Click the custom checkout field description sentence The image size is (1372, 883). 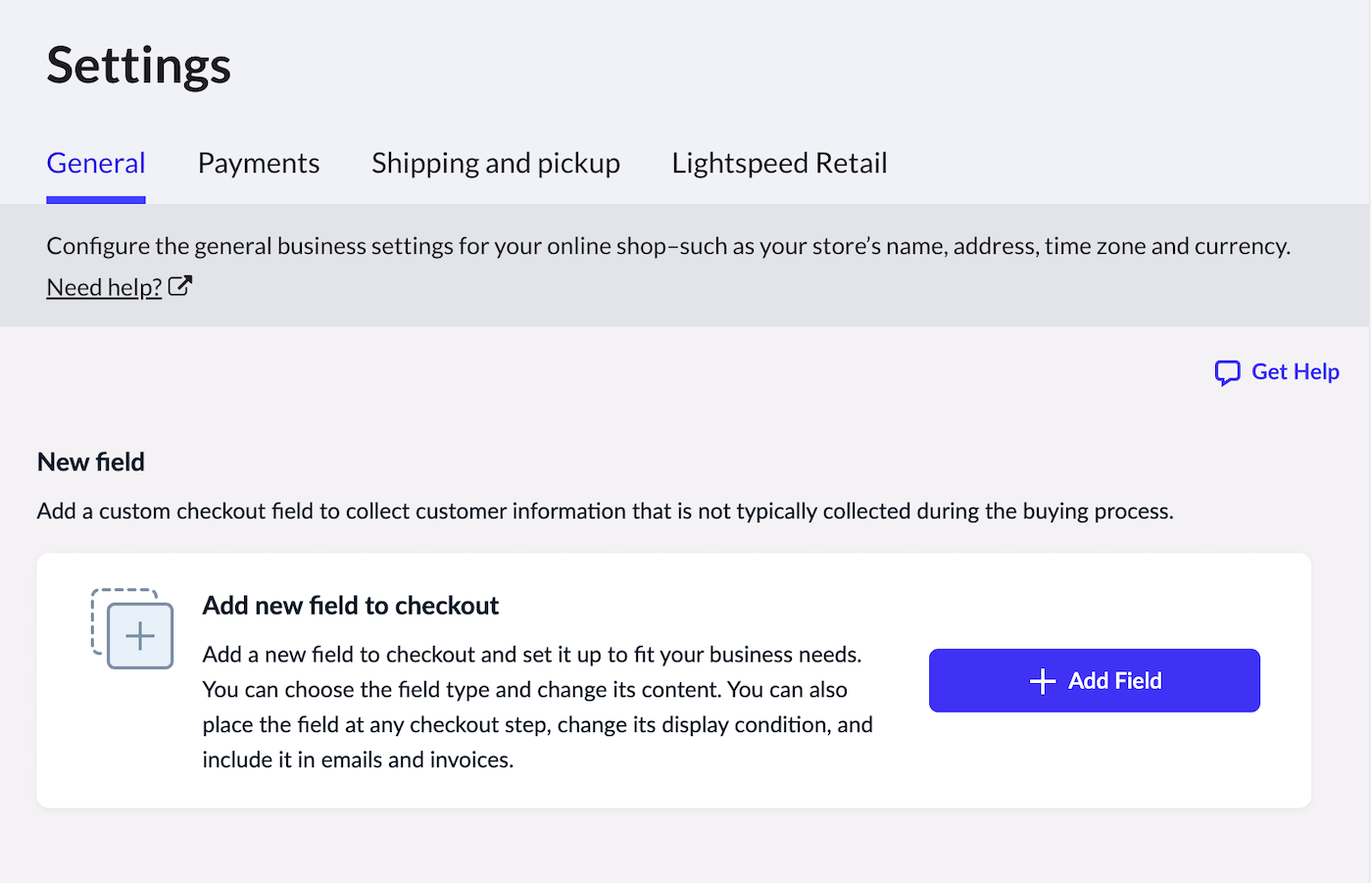[605, 511]
